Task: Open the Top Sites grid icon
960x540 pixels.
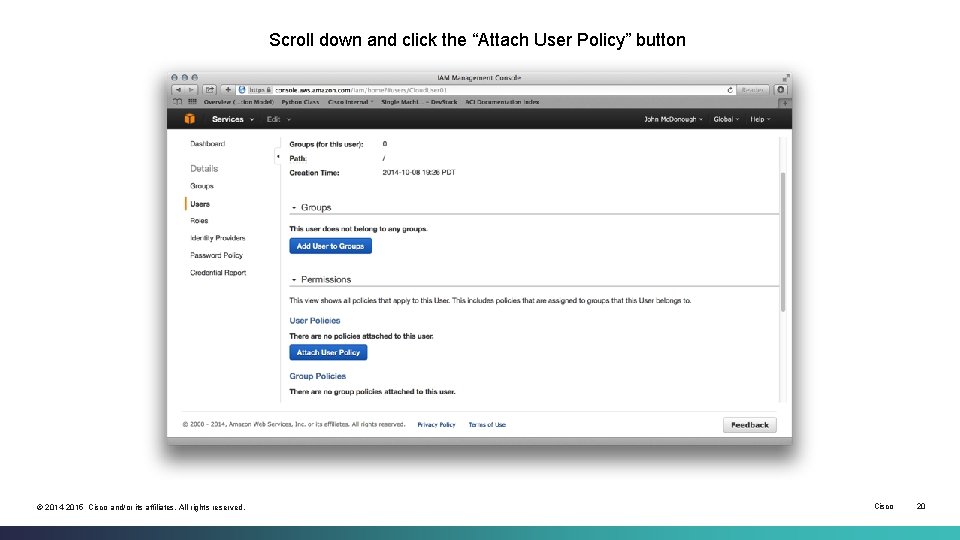Action: click(x=192, y=102)
